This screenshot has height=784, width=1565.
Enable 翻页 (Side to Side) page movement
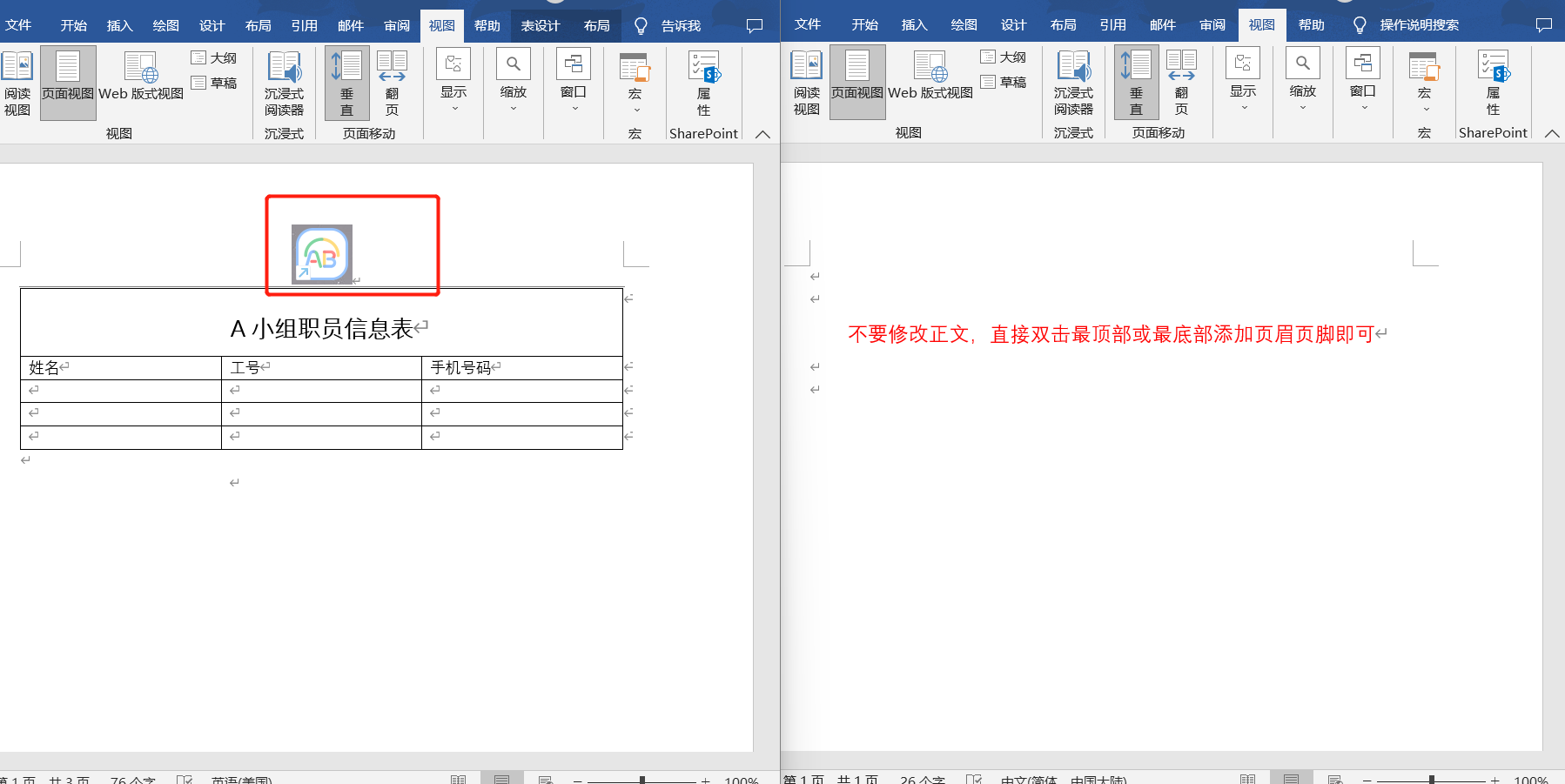point(392,83)
